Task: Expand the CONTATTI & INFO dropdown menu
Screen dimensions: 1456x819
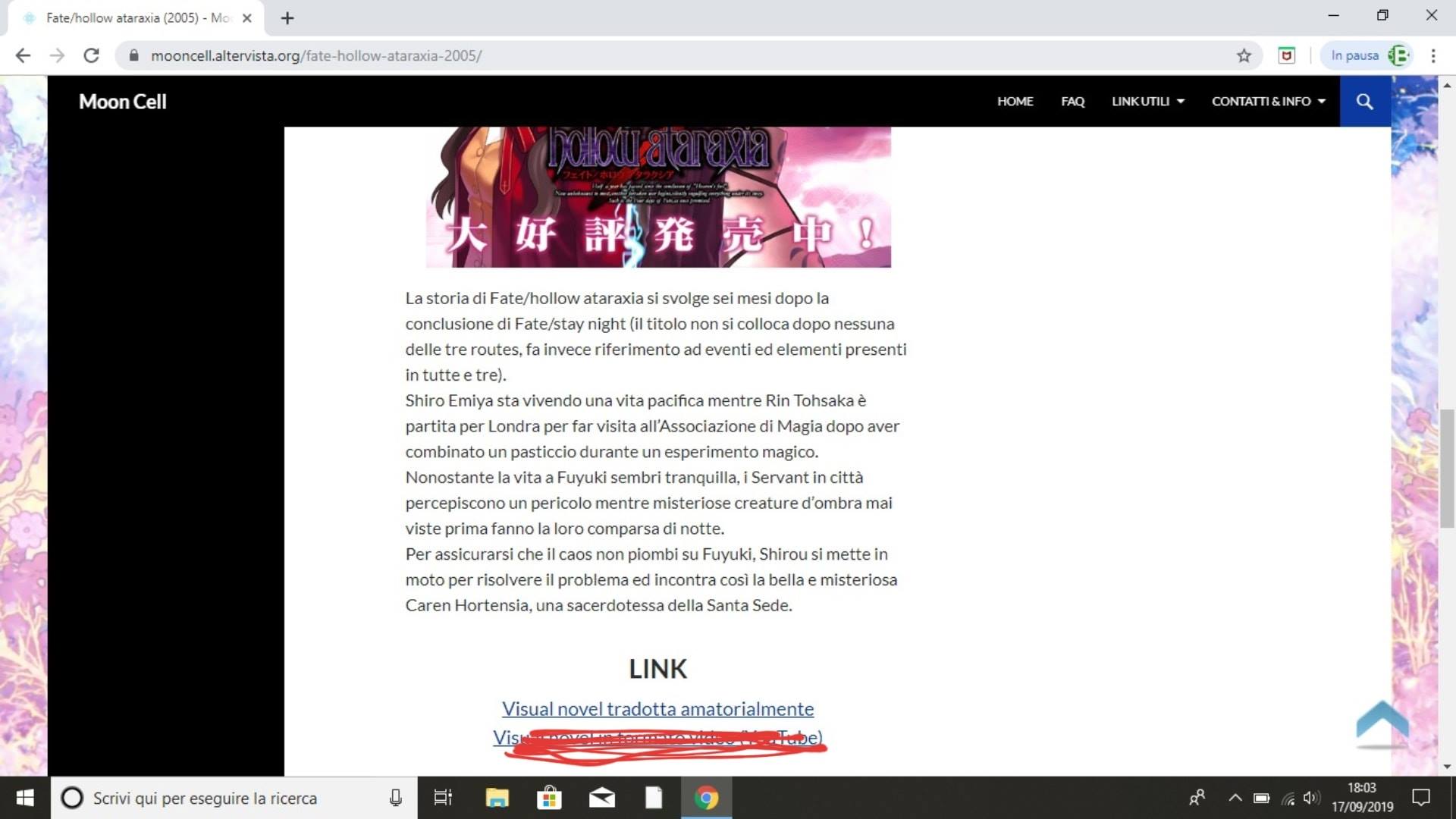Action: coord(1269,102)
